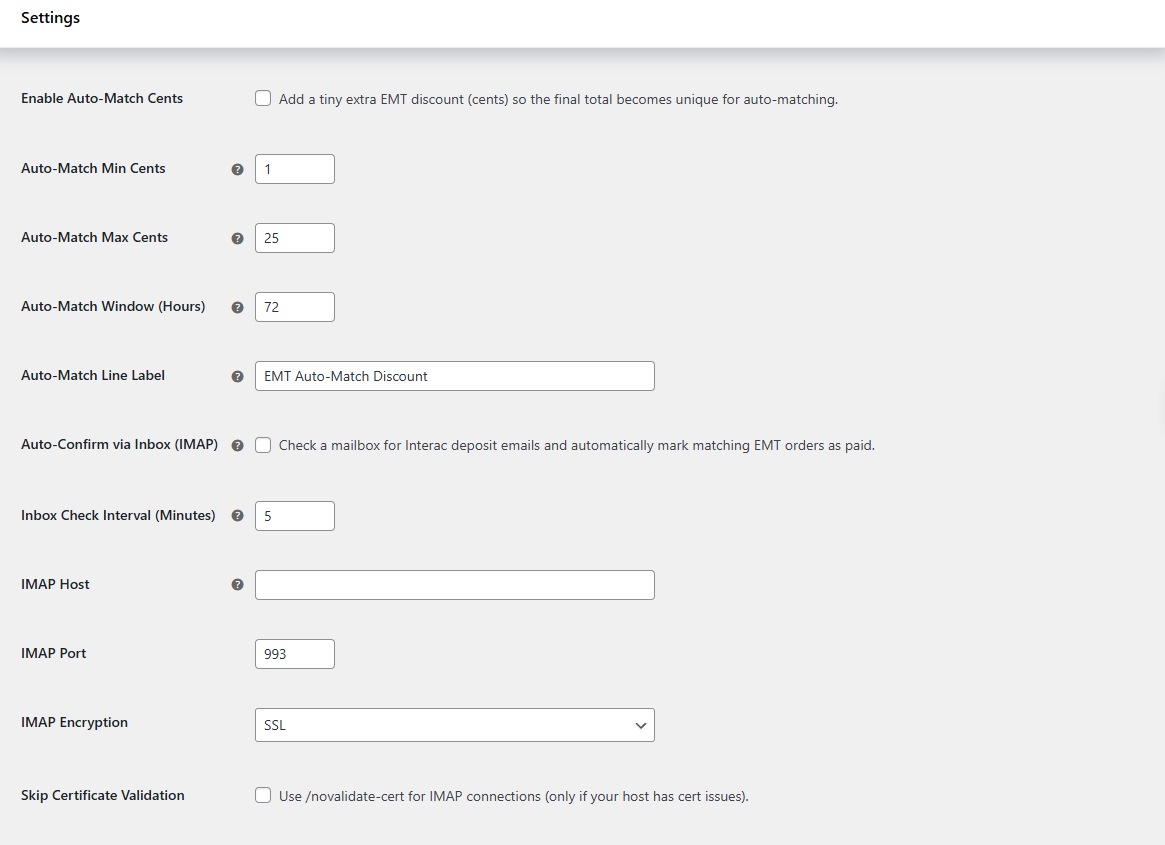This screenshot has width=1165, height=845.
Task: Click the Auto-Match Max Cents field
Action: tap(294, 238)
